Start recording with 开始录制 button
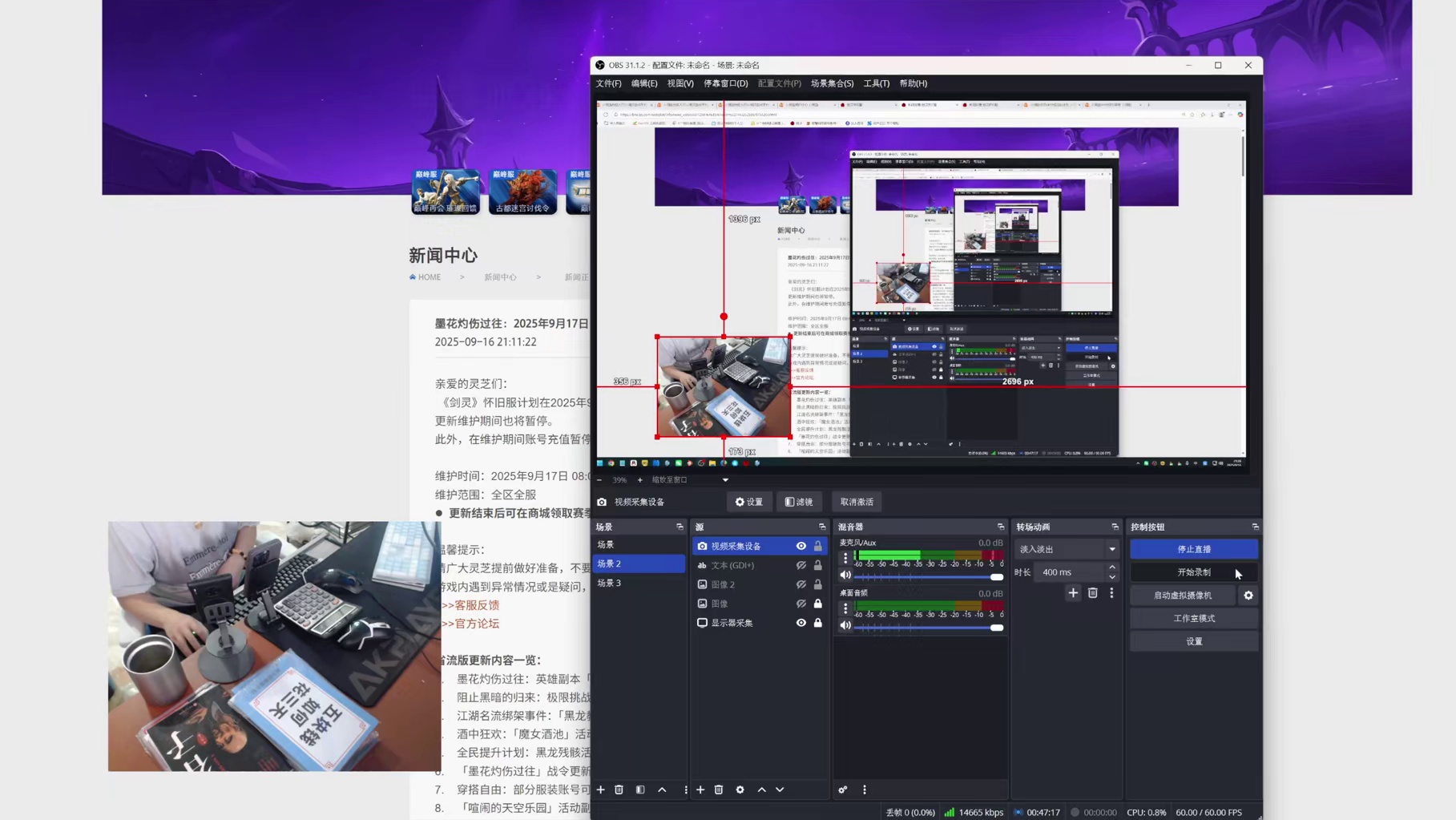 coord(1193,572)
